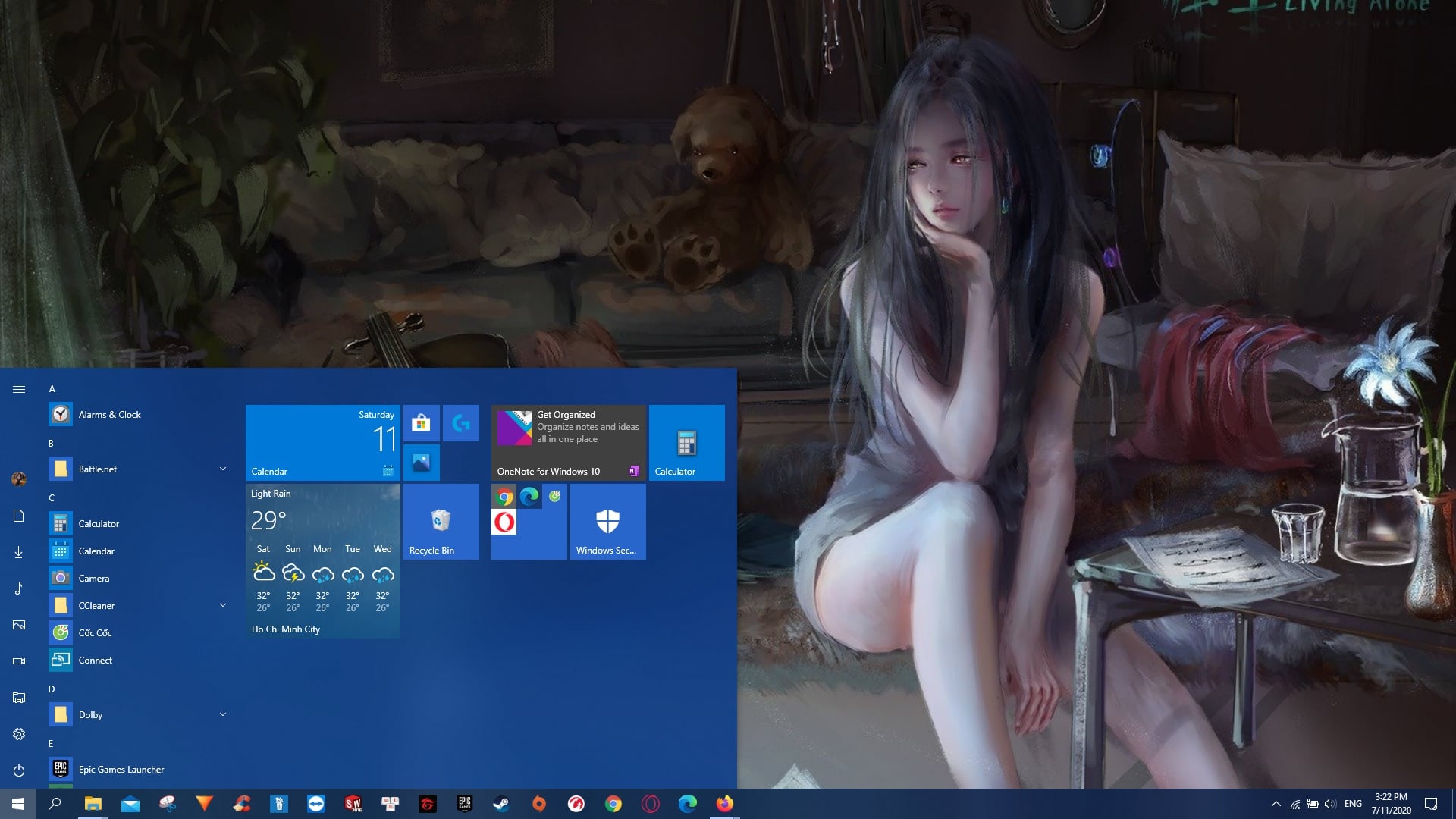1456x819 pixels.
Task: Open the Recycle Bin tile
Action: pos(441,522)
